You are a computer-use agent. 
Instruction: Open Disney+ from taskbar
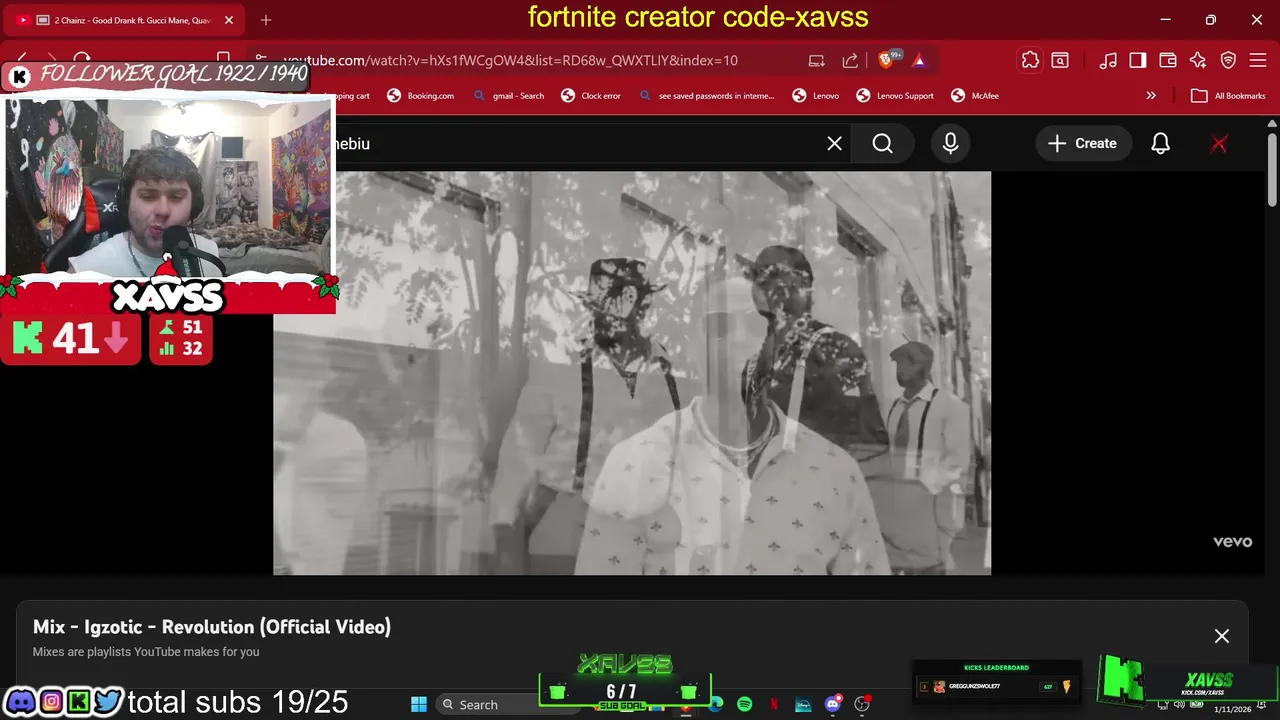[803, 704]
